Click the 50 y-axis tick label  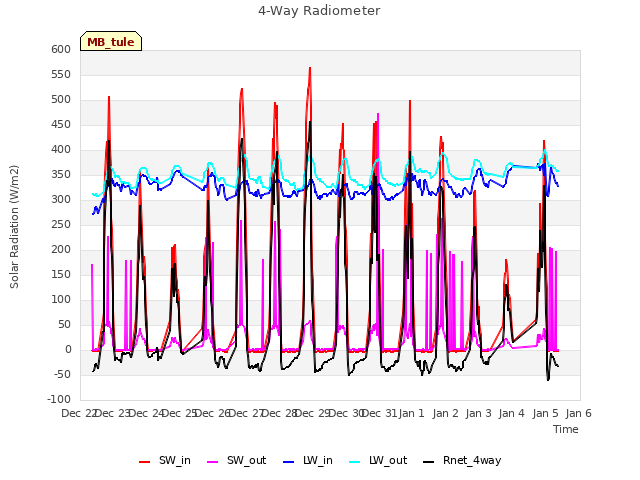coord(64,324)
